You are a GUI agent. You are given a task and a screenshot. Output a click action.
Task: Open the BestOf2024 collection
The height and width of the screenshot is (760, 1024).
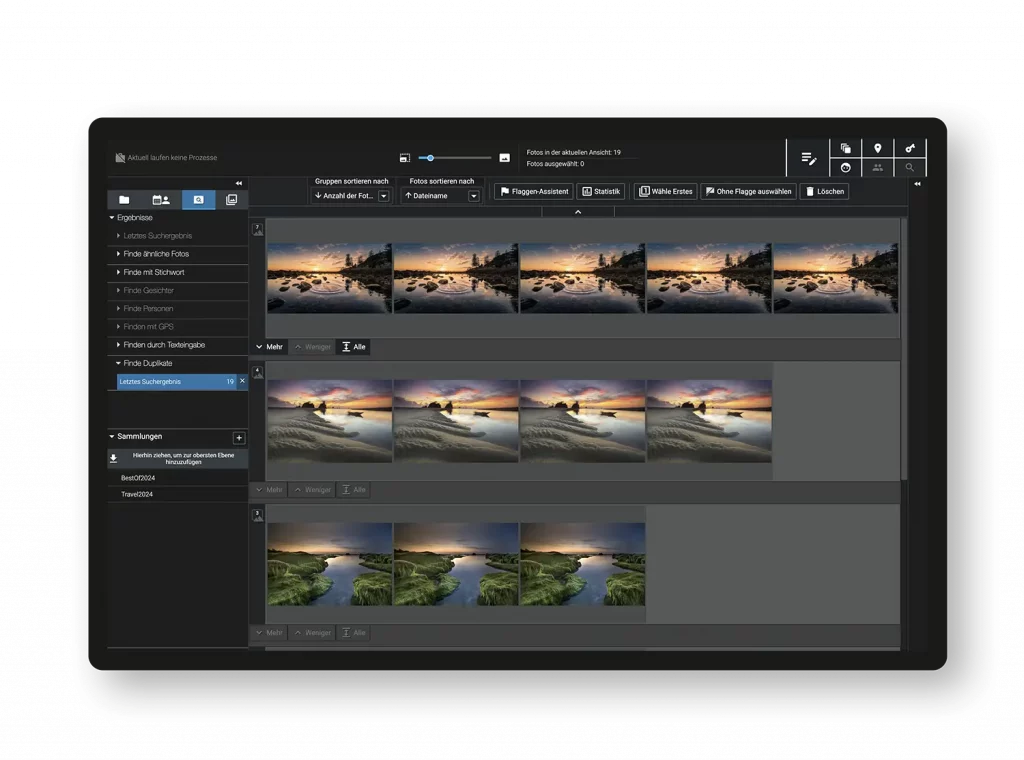[x=138, y=478]
